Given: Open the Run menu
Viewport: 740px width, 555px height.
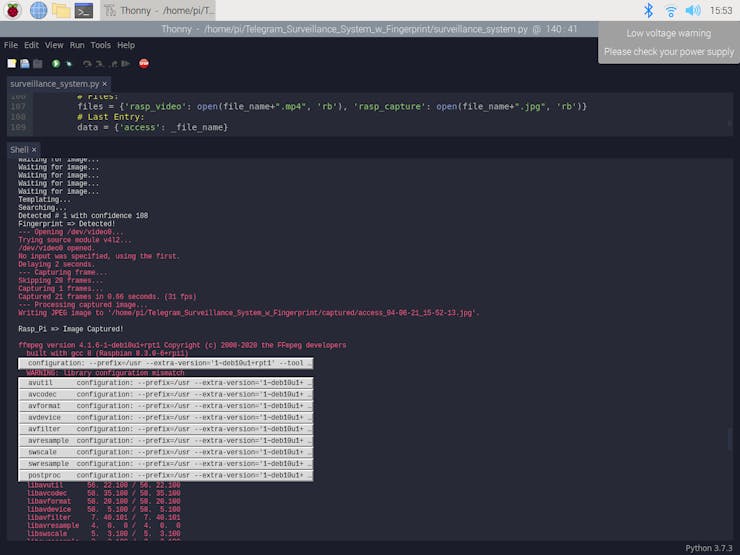Looking at the screenshot, I should click(77, 45).
